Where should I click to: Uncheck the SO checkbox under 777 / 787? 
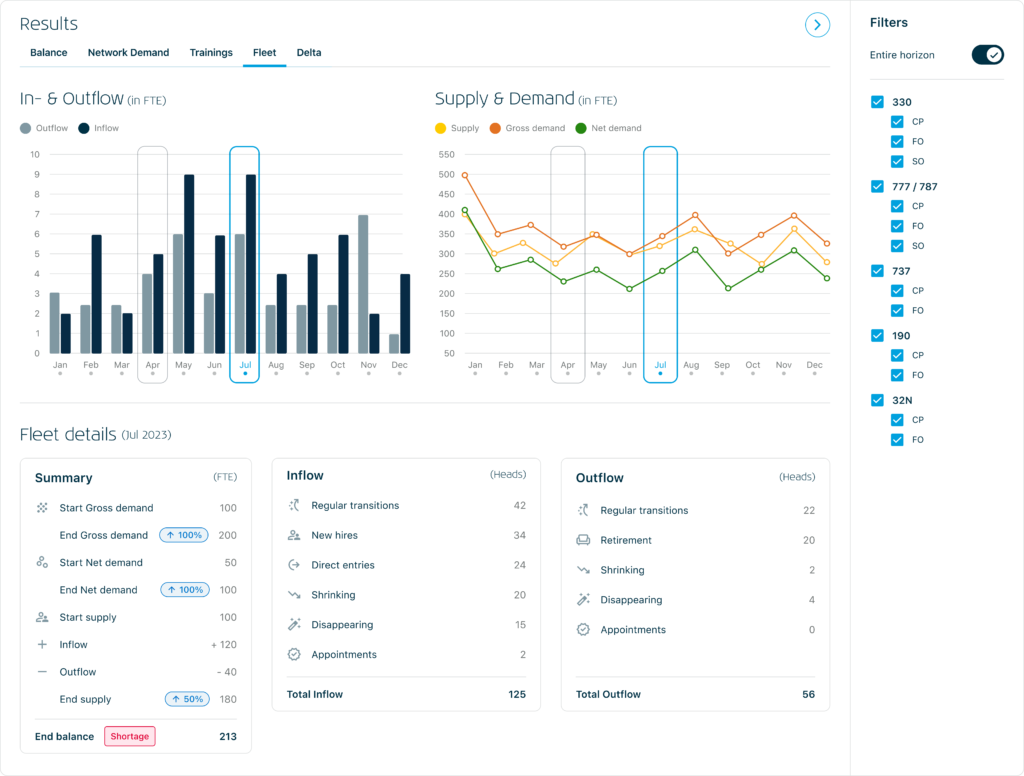click(897, 246)
